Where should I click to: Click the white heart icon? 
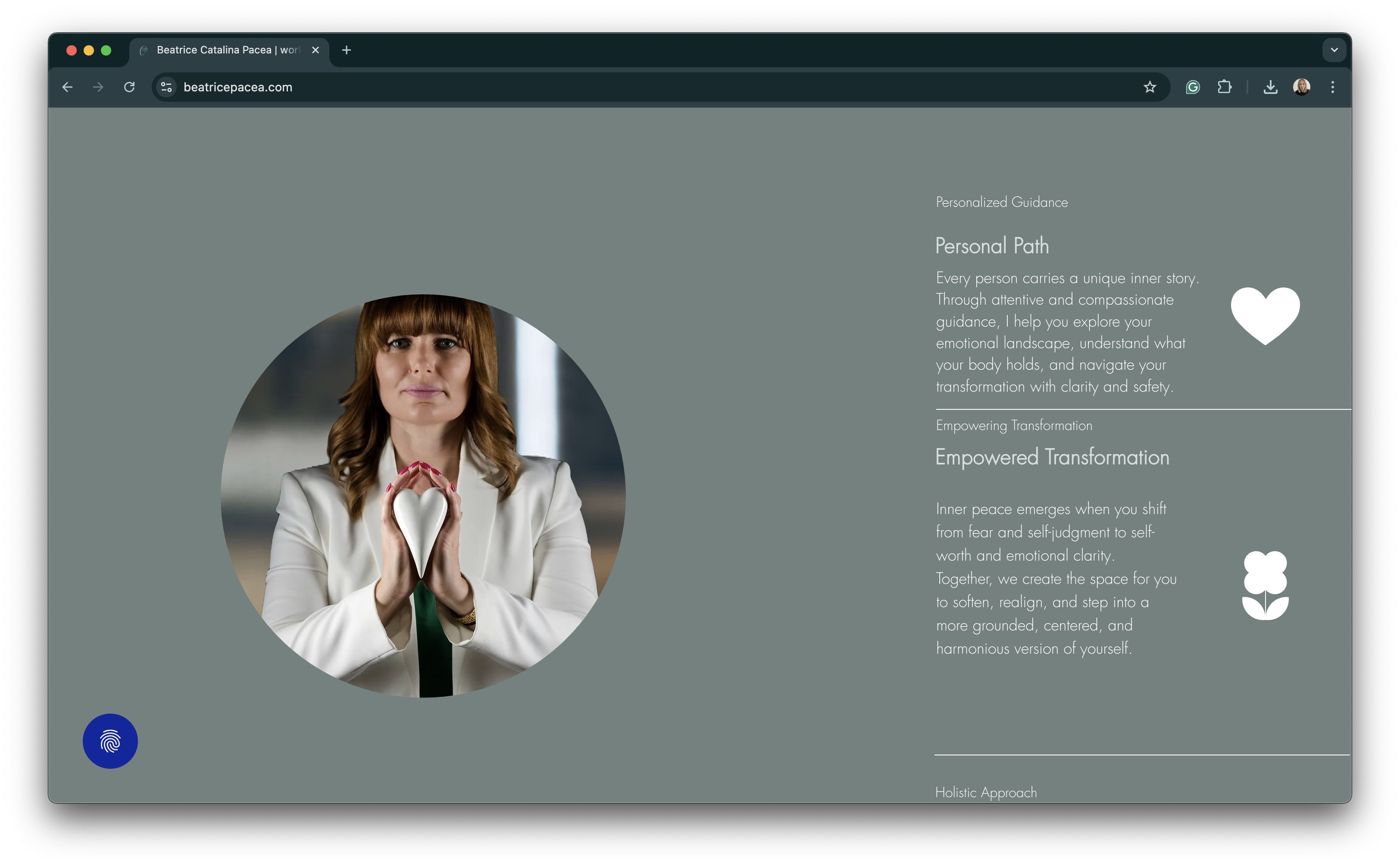point(1265,314)
